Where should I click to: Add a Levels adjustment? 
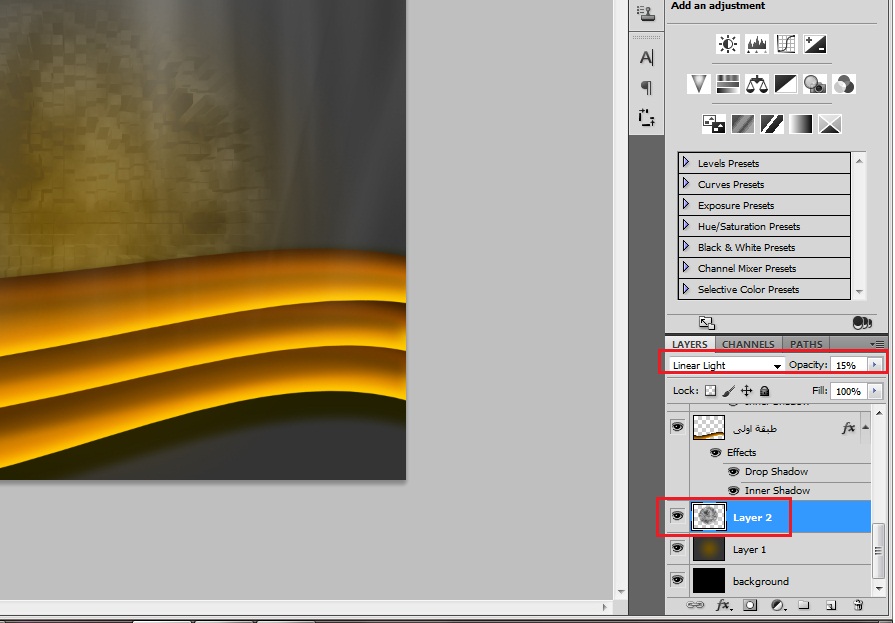pos(757,44)
